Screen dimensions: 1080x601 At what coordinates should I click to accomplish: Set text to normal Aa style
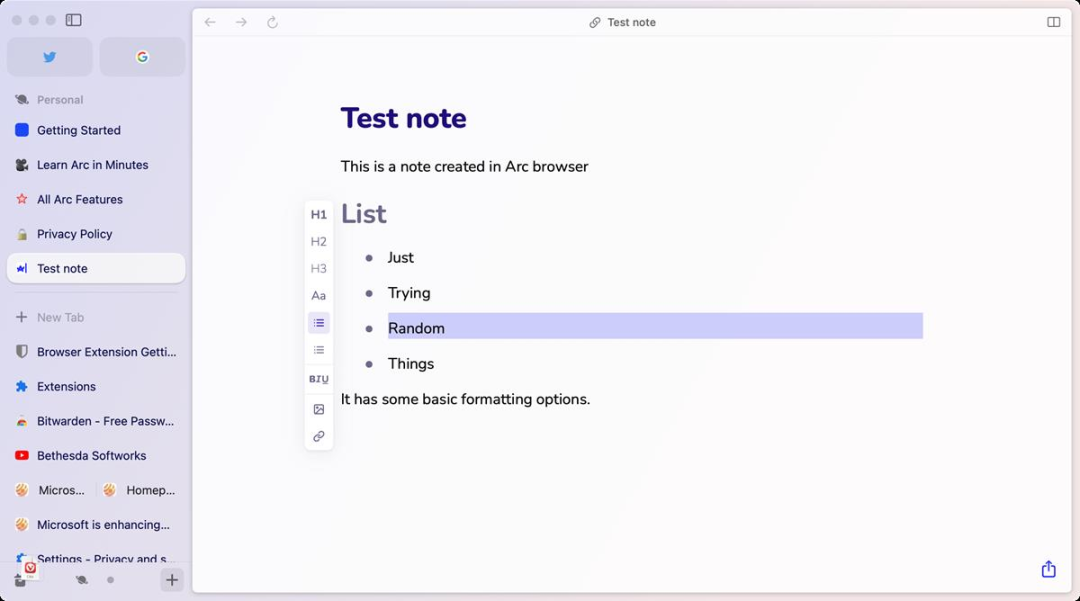pyautogui.click(x=318, y=295)
